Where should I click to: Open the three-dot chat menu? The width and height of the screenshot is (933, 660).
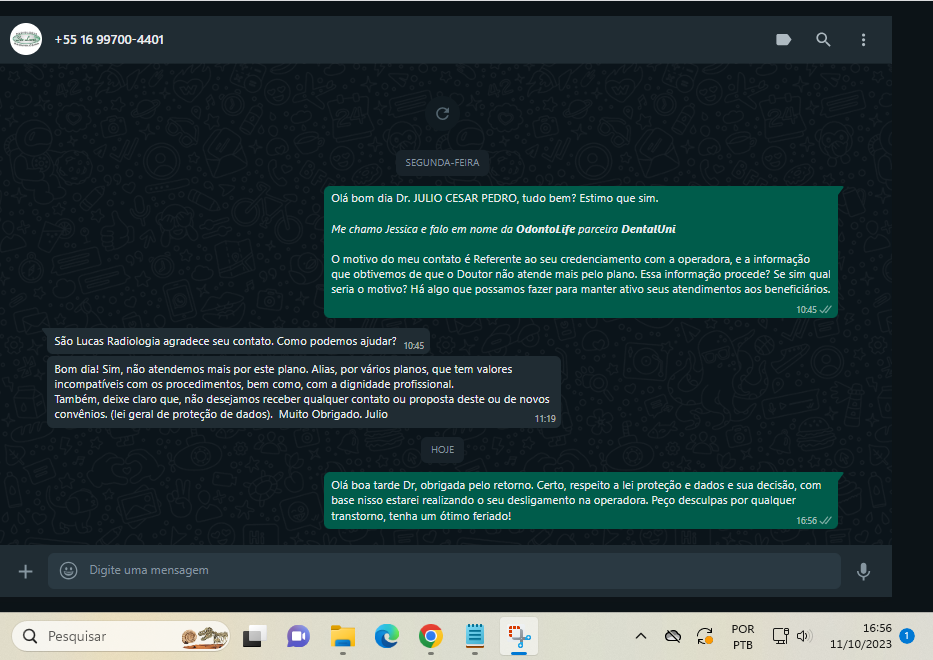click(x=863, y=40)
